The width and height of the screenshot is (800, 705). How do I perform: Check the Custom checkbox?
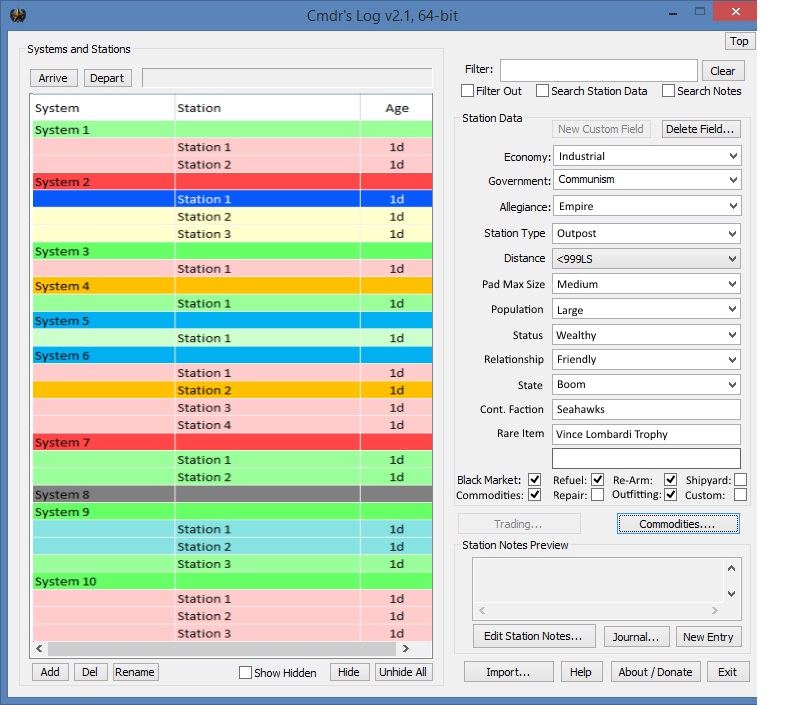coord(740,495)
